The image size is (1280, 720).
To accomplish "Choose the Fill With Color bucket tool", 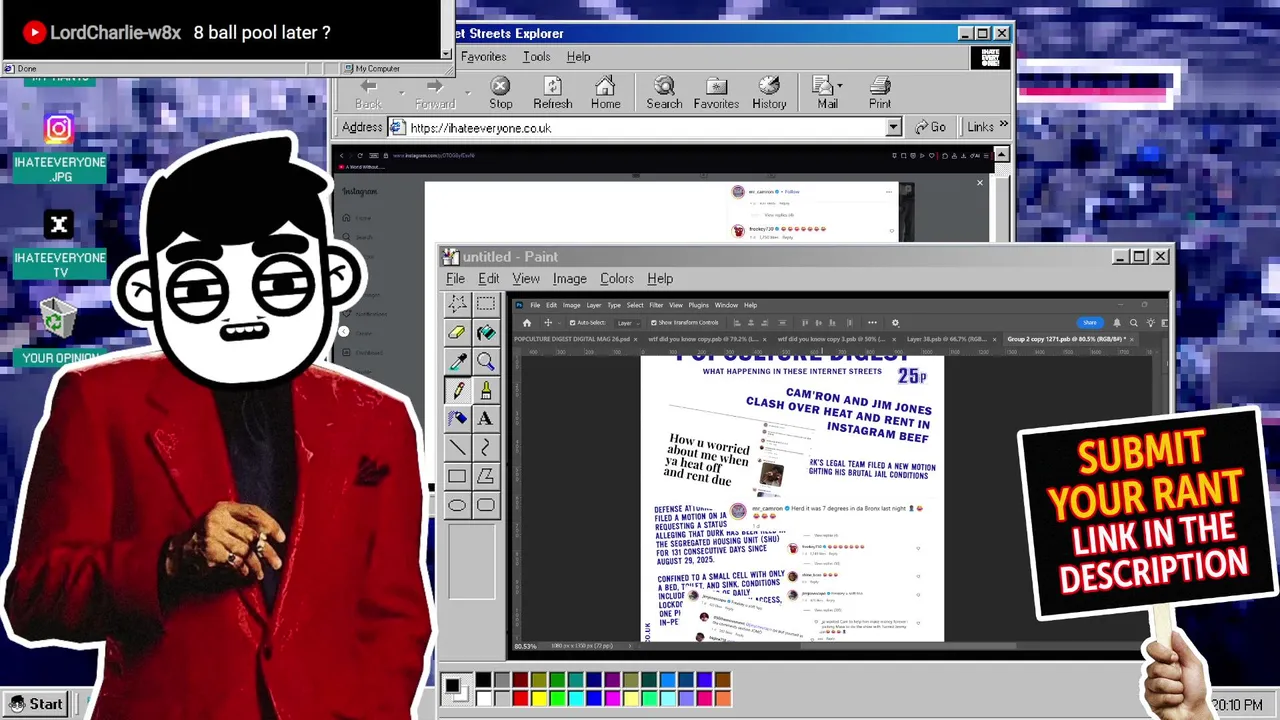I will (x=486, y=332).
